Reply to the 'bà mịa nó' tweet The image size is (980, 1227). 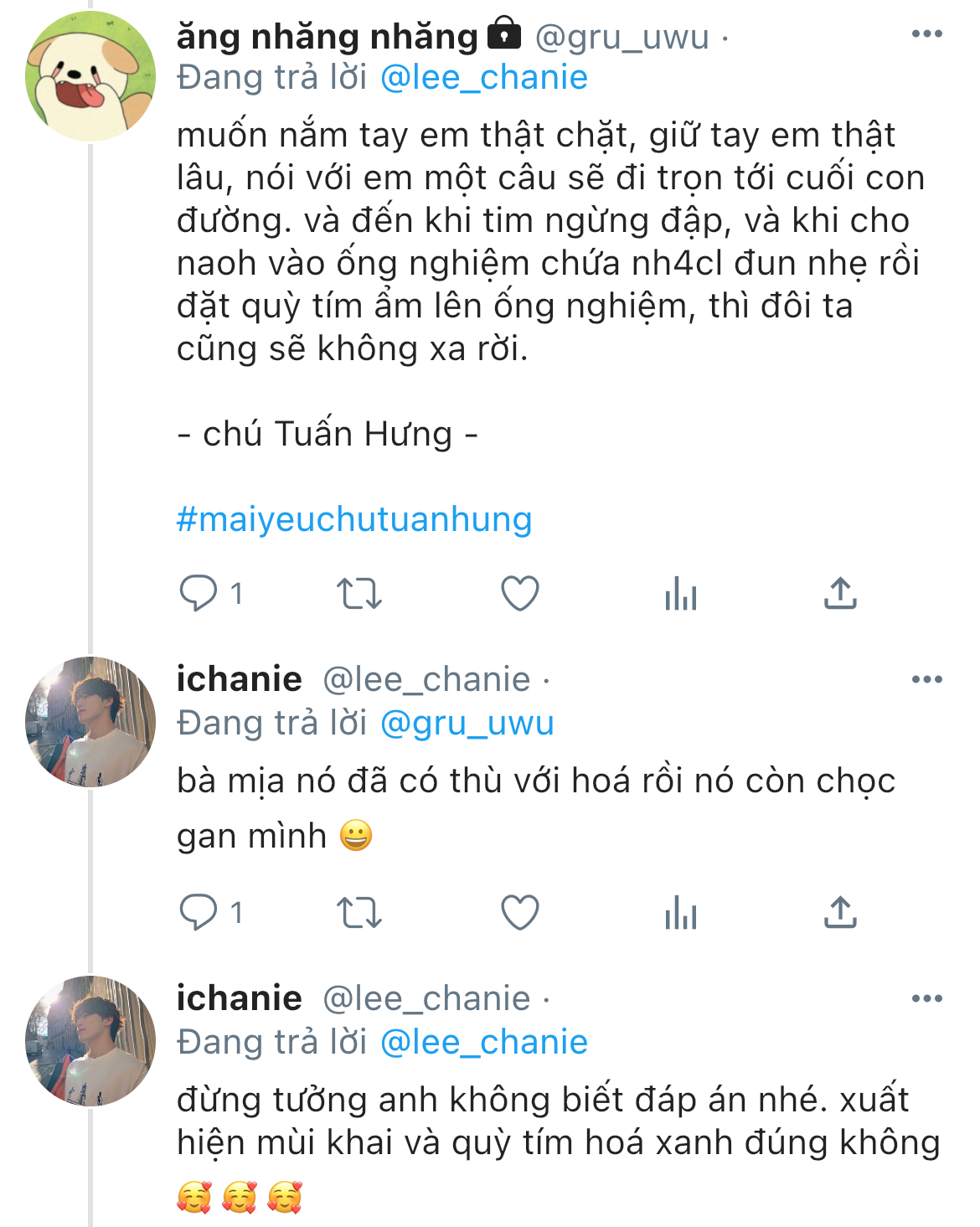tap(199, 912)
